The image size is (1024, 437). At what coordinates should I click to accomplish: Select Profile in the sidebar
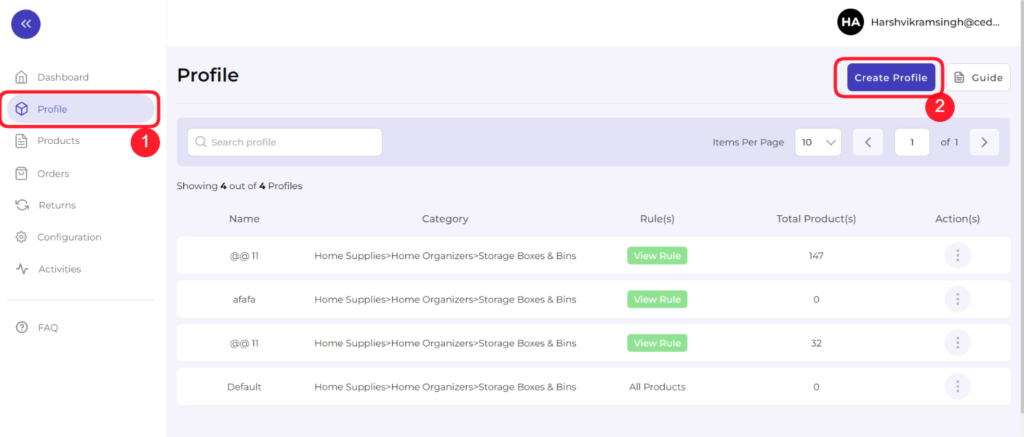pos(81,109)
